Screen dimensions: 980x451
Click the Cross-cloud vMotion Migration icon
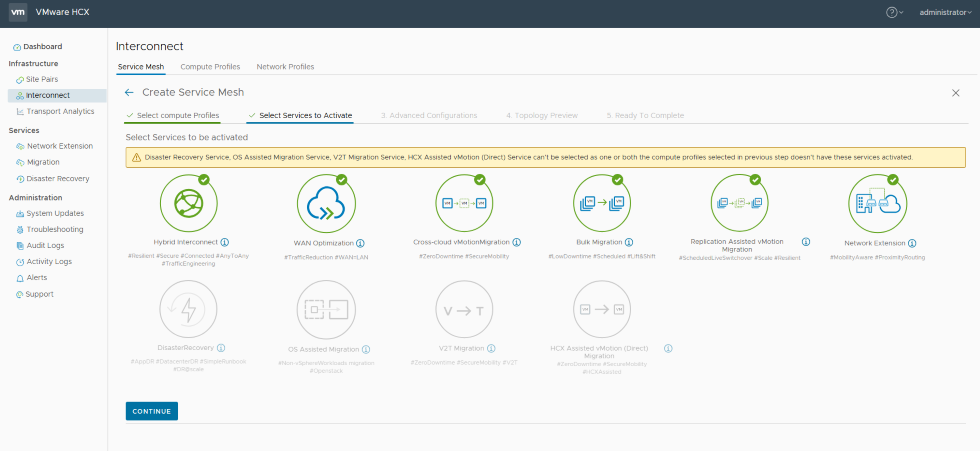(464, 203)
